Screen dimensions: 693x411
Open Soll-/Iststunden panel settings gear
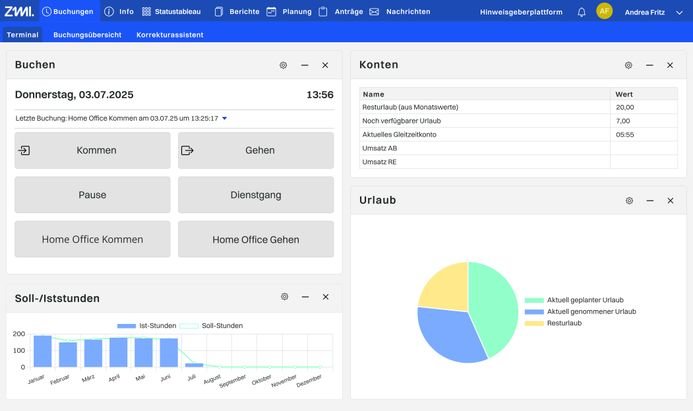tap(285, 297)
